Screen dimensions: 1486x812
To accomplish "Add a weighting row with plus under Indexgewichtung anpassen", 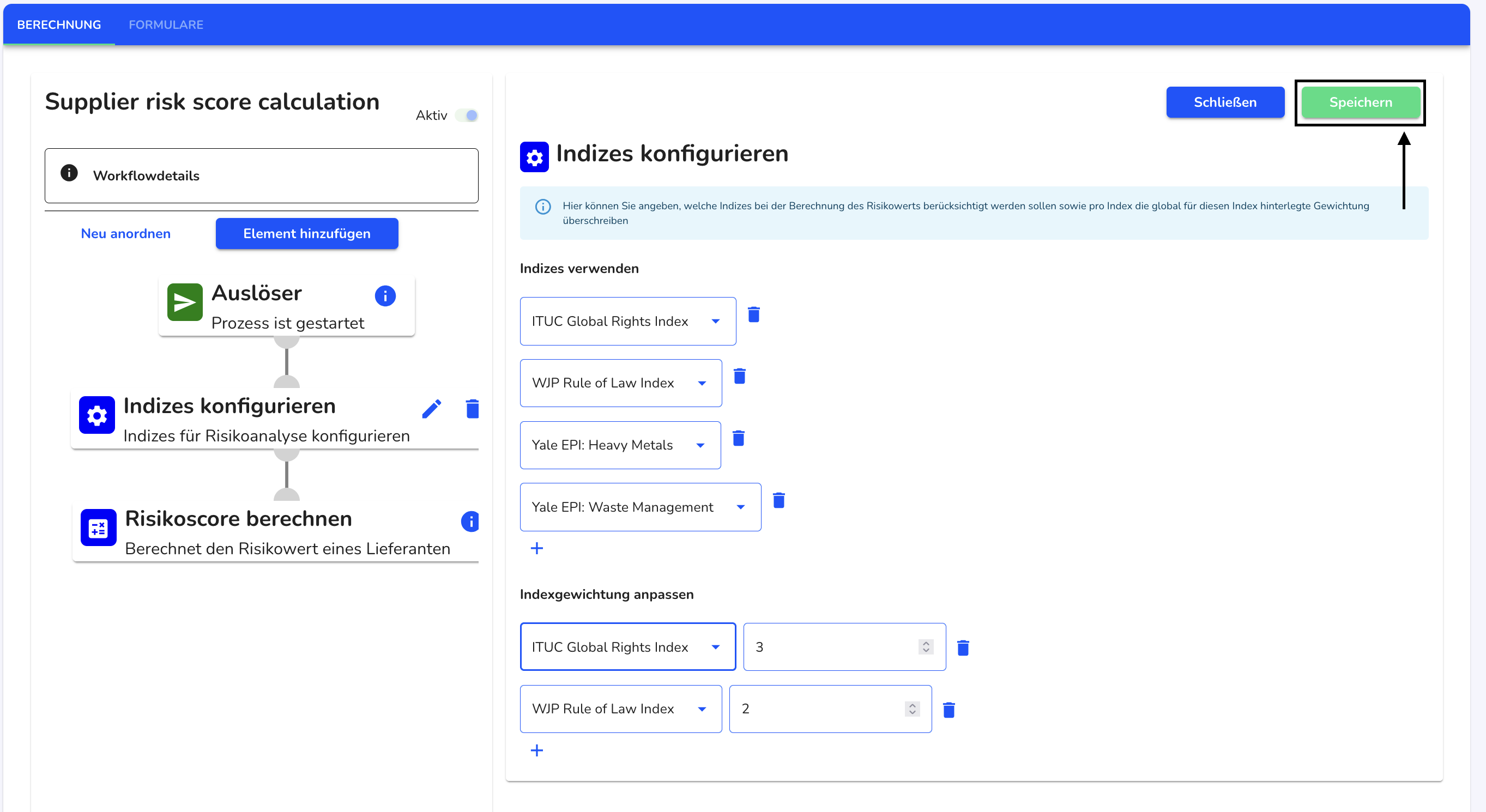I will 536,750.
